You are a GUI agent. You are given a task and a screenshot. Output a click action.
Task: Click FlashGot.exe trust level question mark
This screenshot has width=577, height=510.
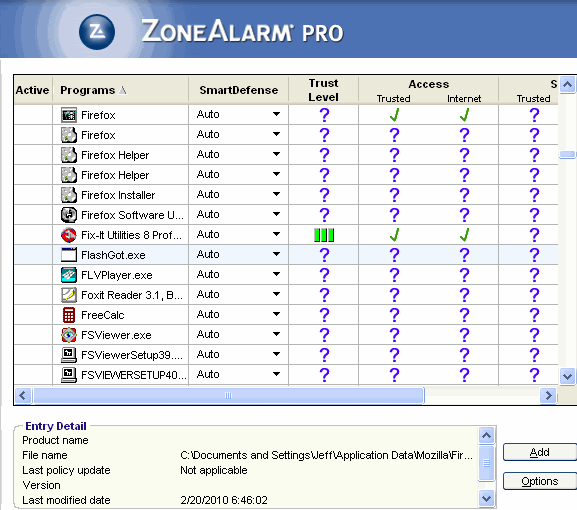click(324, 255)
